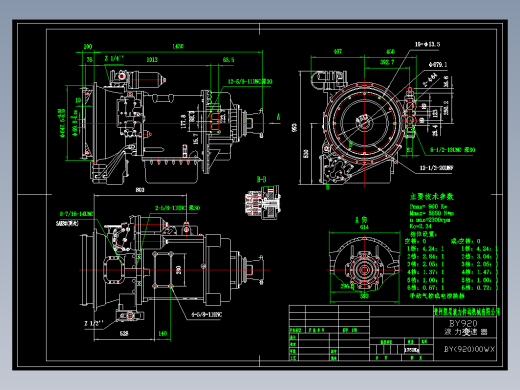Select the 6档: 0.67: 1 gear ratio
The image size is (520, 390).
[x=425, y=288]
